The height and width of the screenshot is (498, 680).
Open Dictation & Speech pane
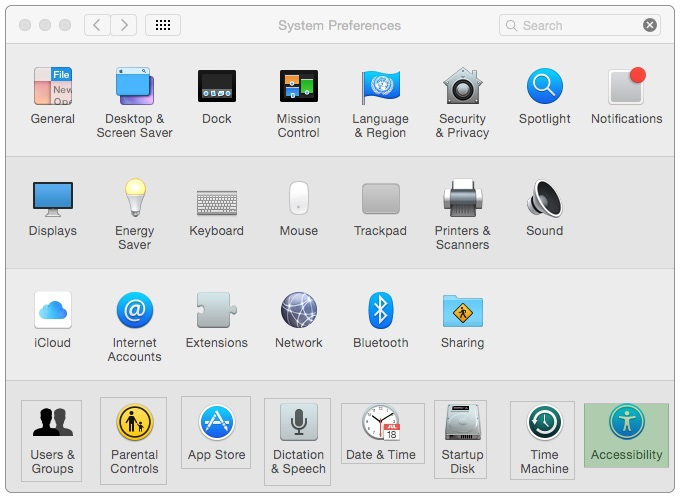[298, 442]
